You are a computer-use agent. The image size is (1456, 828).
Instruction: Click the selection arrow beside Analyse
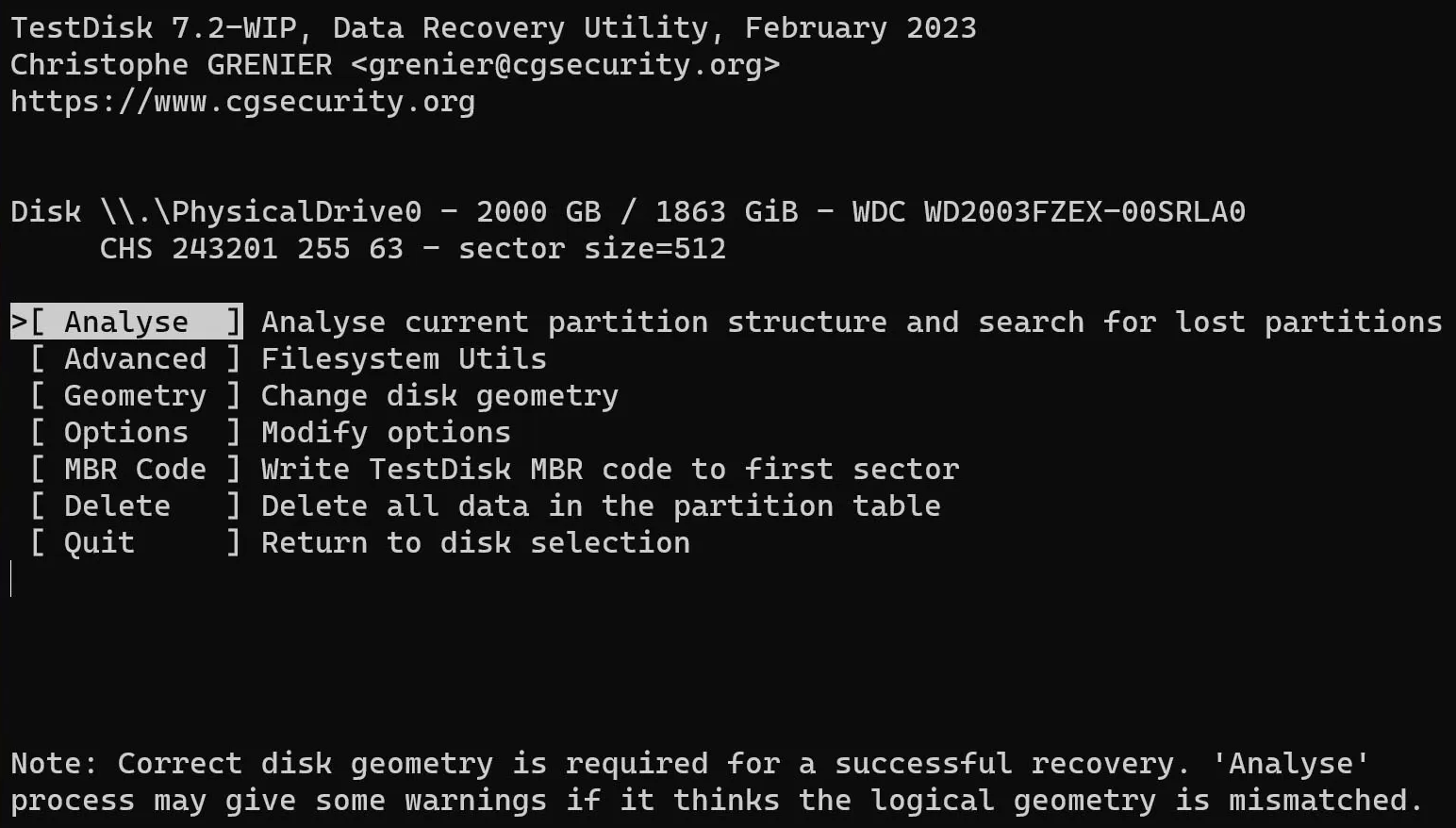[x=19, y=322]
